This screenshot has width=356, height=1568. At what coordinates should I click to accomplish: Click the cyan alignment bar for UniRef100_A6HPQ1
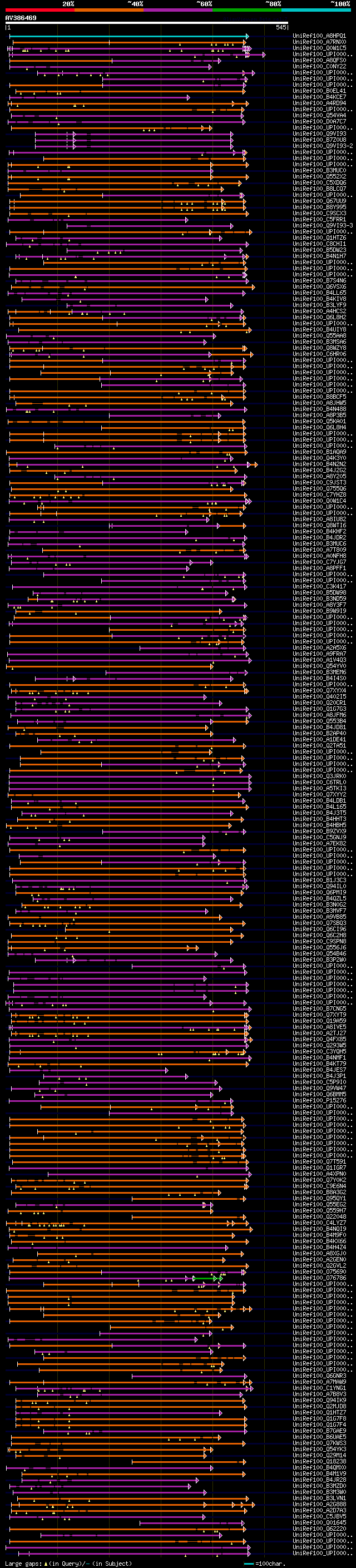(128, 36)
